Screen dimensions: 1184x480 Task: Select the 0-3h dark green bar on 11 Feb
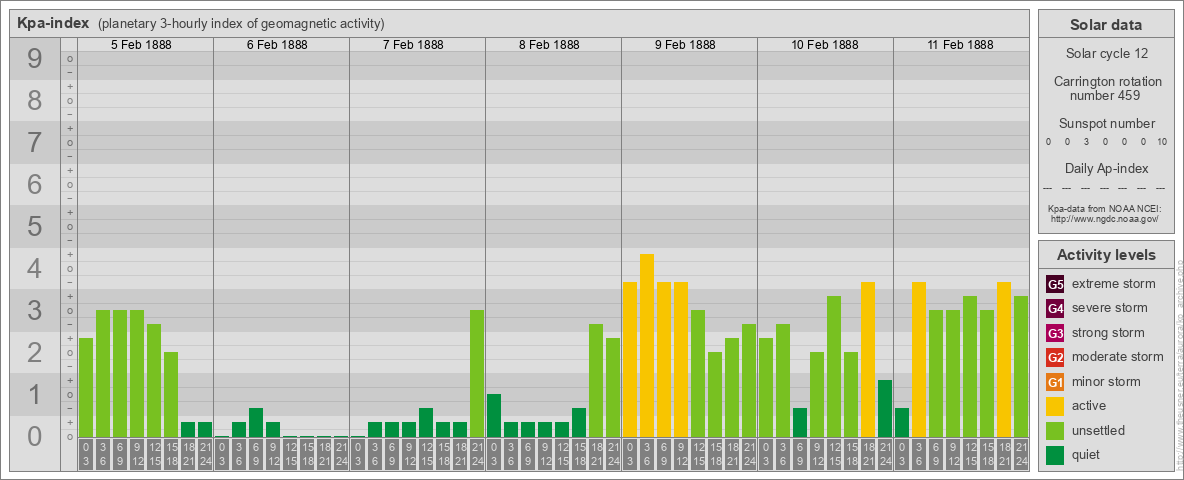point(902,423)
